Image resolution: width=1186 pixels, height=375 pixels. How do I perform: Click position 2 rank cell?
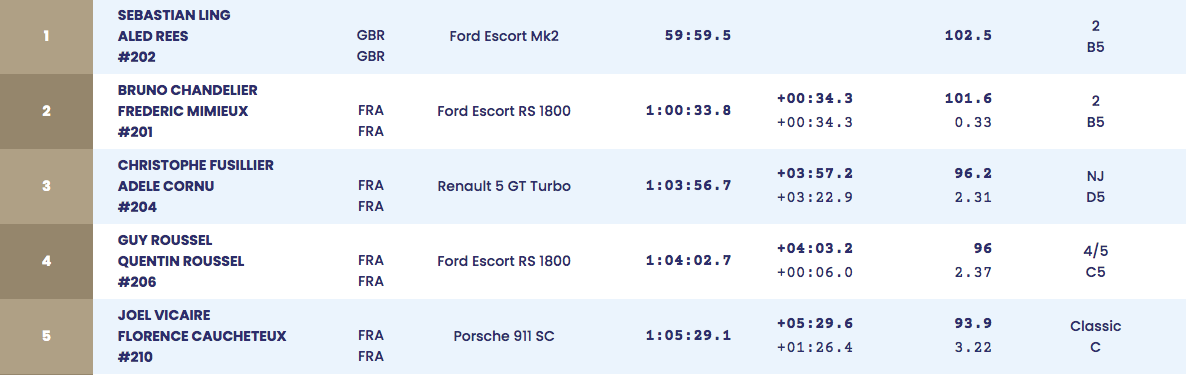click(46, 111)
